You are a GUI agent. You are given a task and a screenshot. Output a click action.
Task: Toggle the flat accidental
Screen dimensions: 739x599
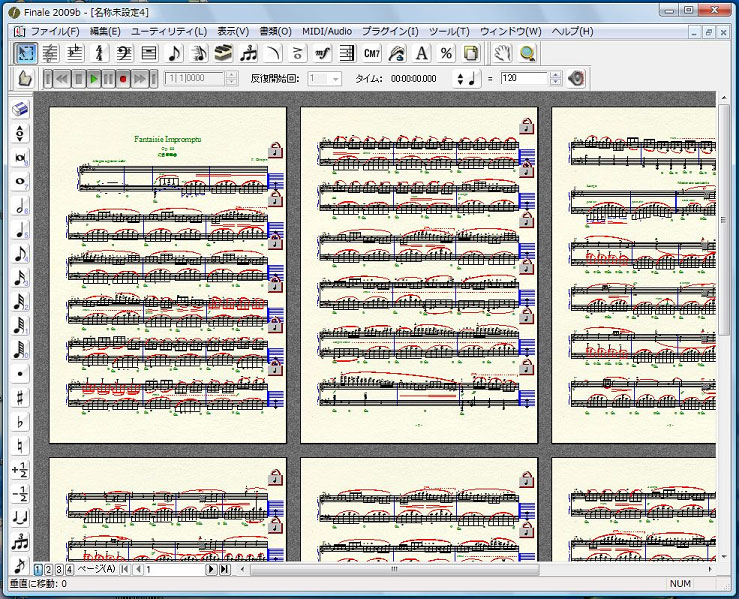pyautogui.click(x=20, y=422)
